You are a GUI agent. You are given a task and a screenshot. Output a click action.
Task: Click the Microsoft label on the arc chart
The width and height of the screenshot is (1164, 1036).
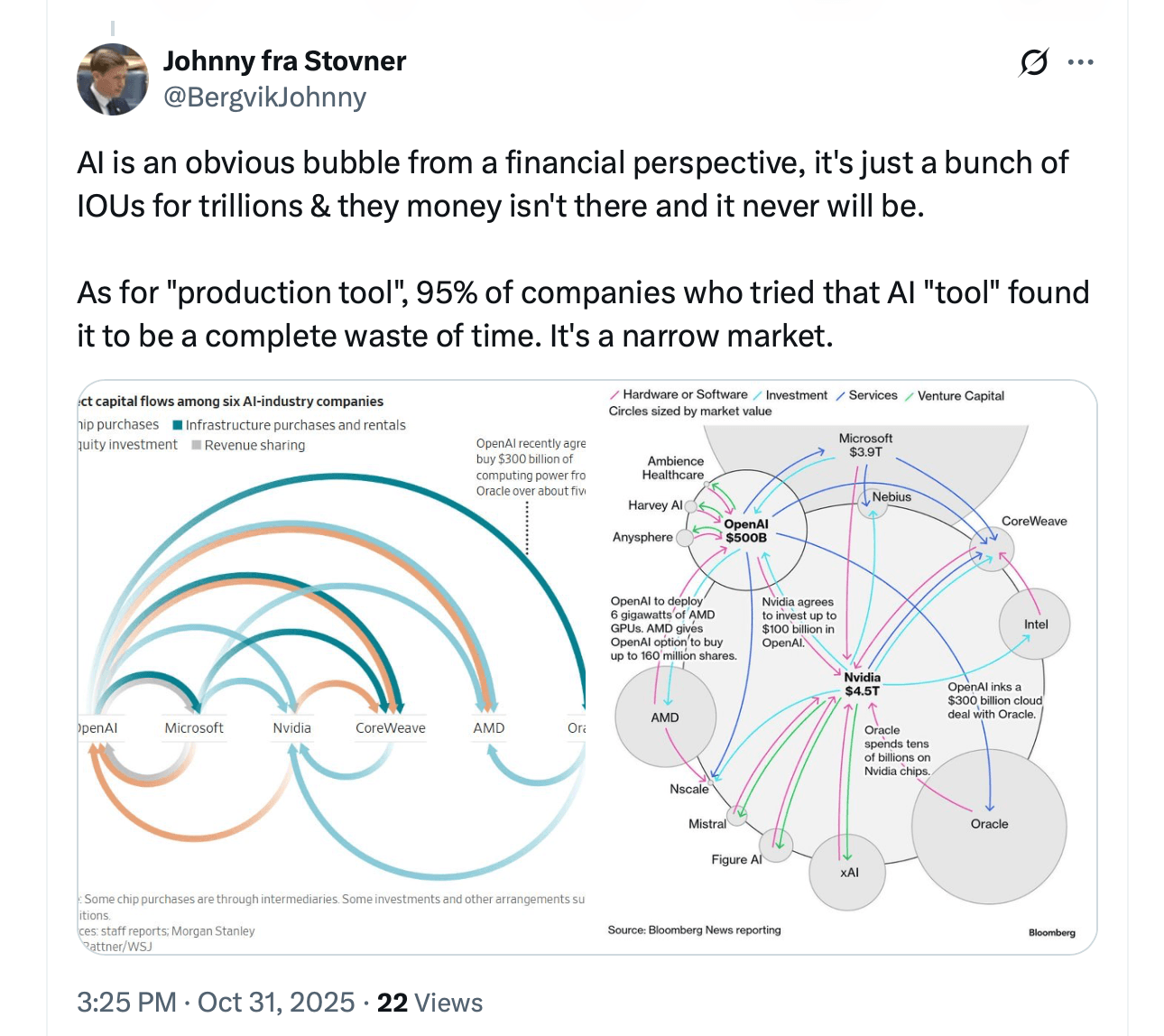[x=194, y=728]
